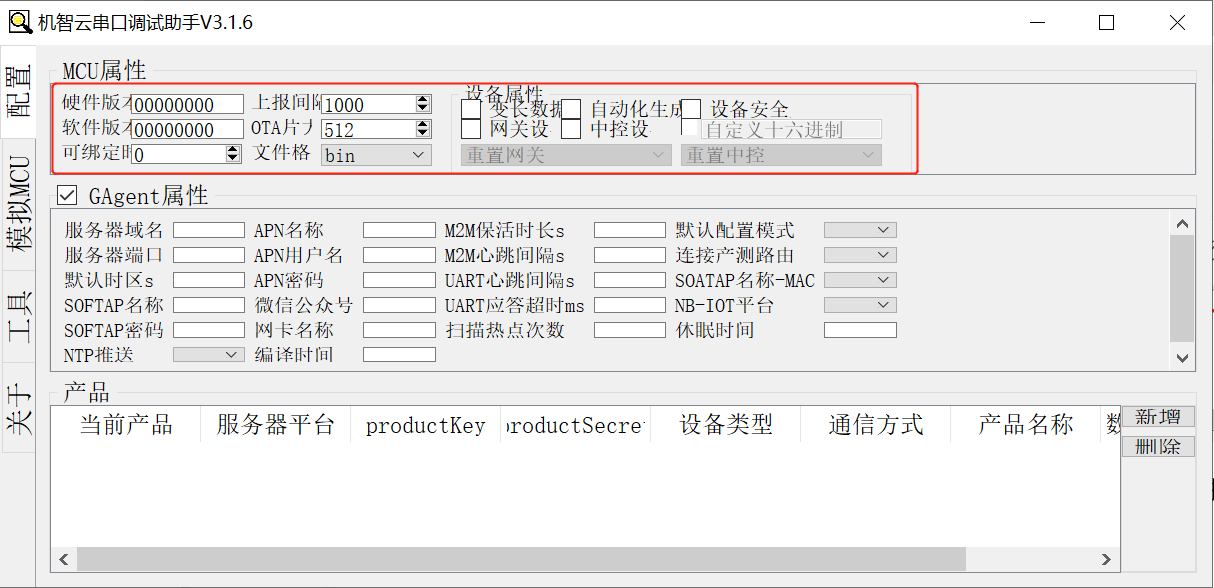
Task: Uncheck the GAgent属性 checkbox
Action: coord(68,195)
